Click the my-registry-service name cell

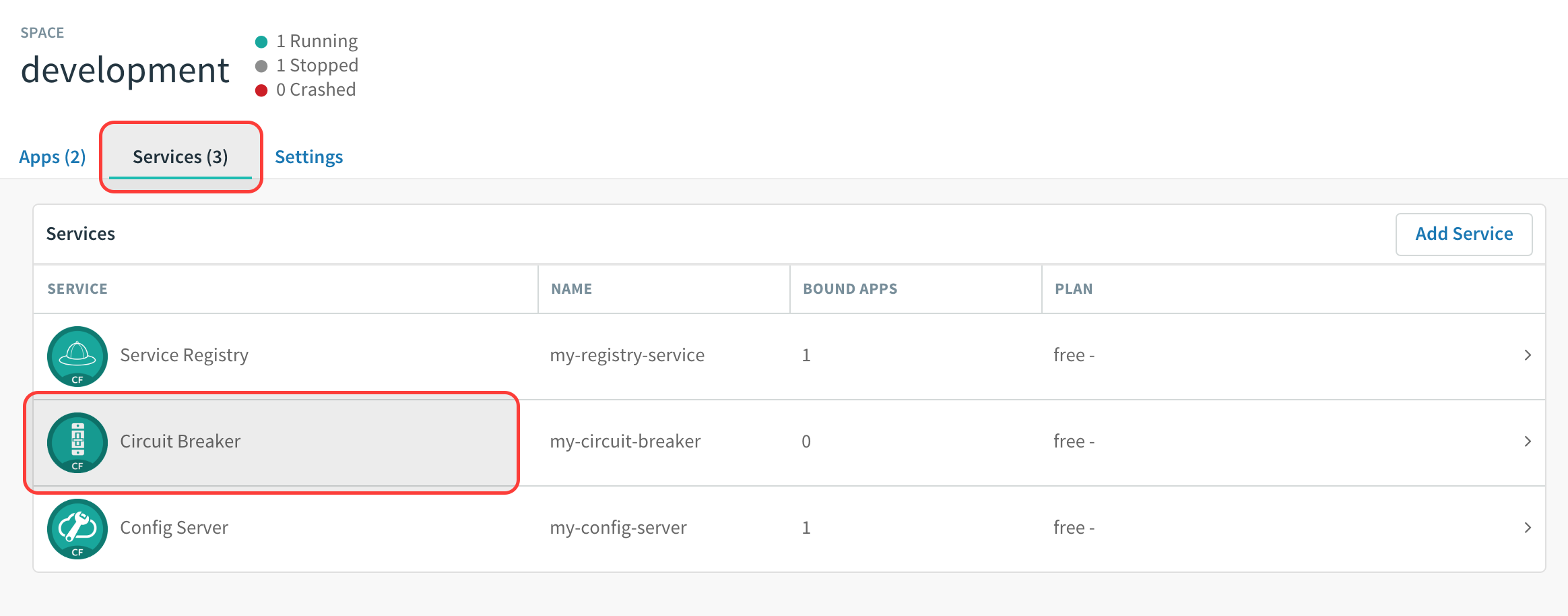(627, 355)
